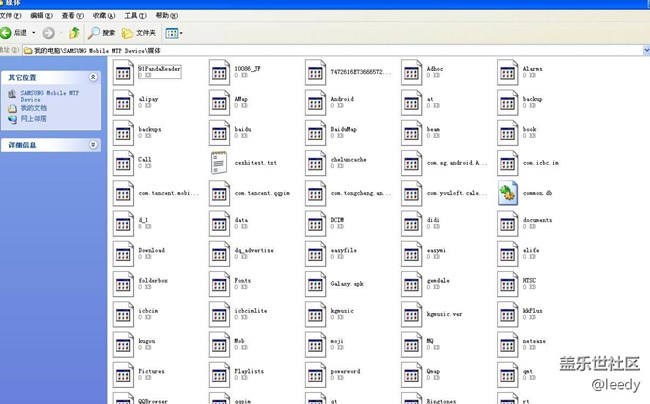
Task: Click the address bar path field
Action: 300,49
